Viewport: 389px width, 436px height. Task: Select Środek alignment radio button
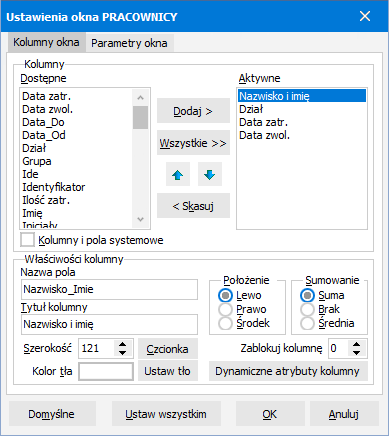[x=225, y=323]
